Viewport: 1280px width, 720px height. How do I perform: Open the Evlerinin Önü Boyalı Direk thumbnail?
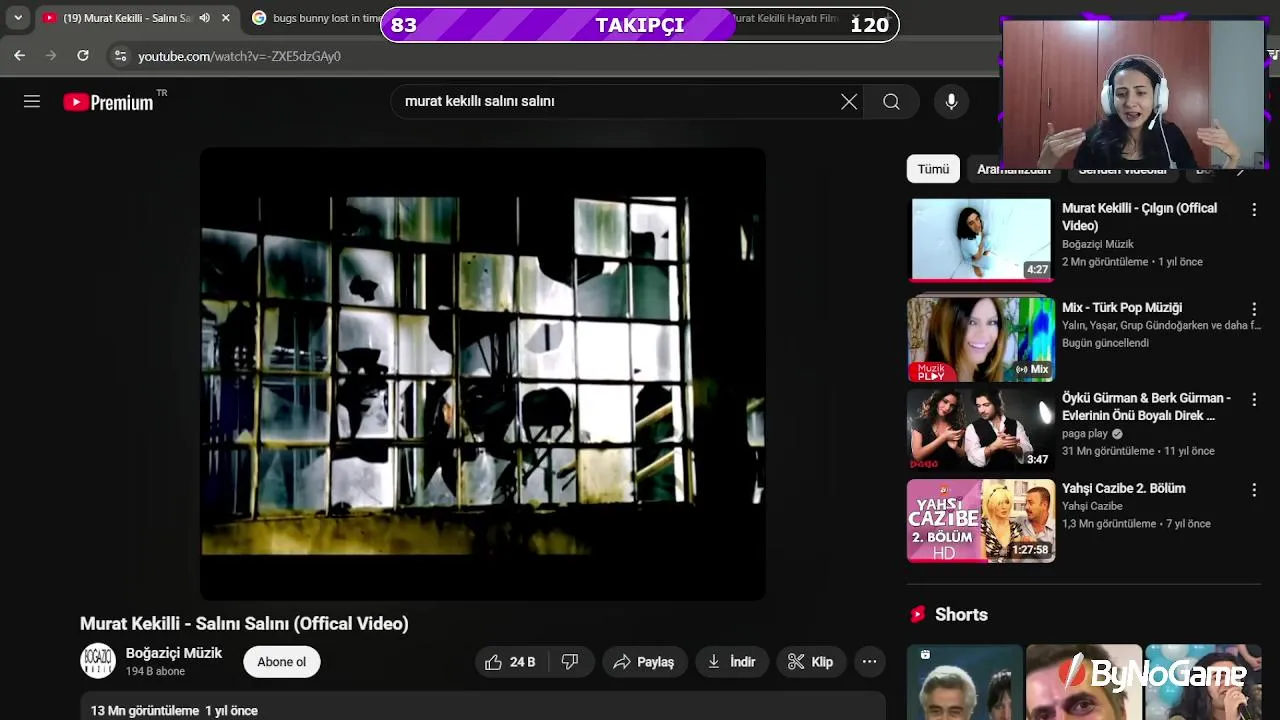[x=981, y=430]
